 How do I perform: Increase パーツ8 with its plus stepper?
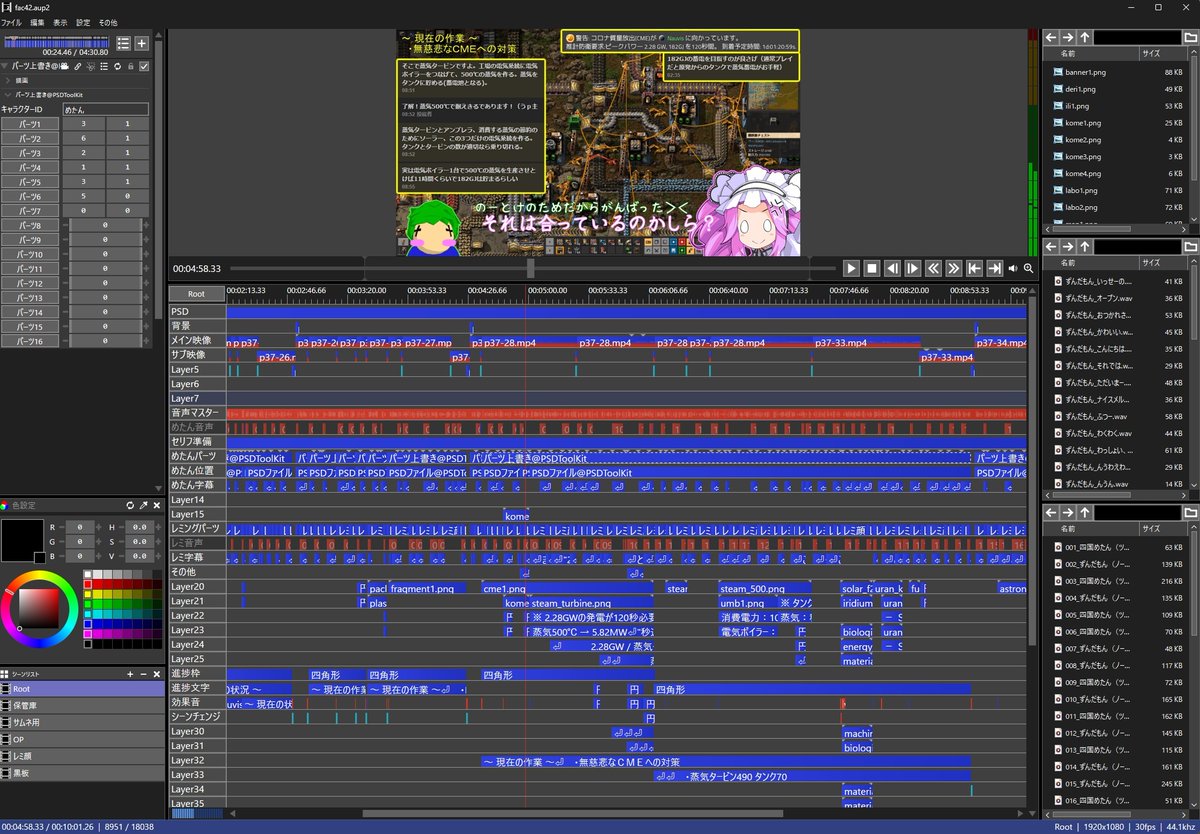pos(145,226)
